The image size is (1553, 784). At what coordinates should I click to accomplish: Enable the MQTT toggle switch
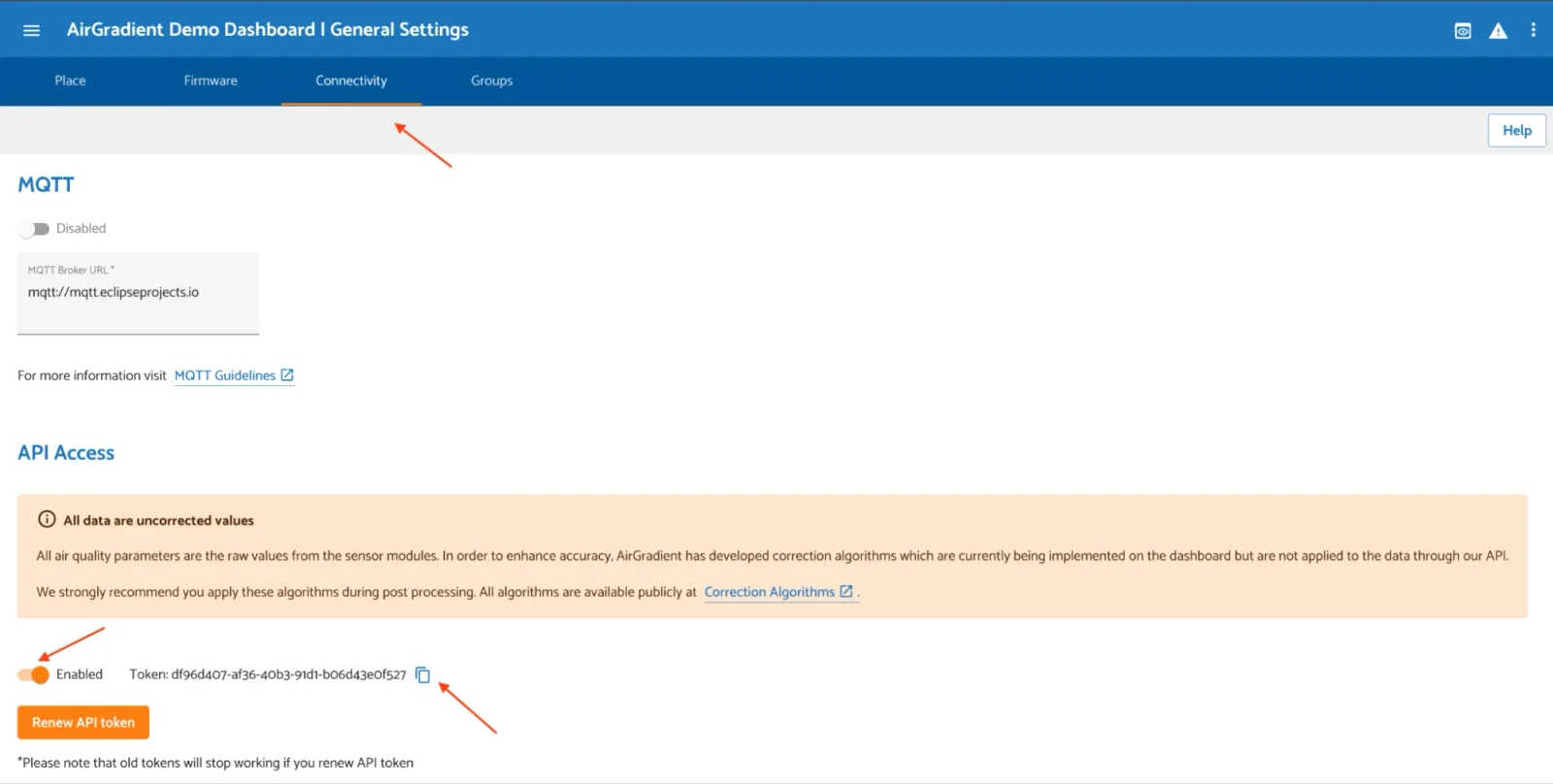tap(33, 229)
